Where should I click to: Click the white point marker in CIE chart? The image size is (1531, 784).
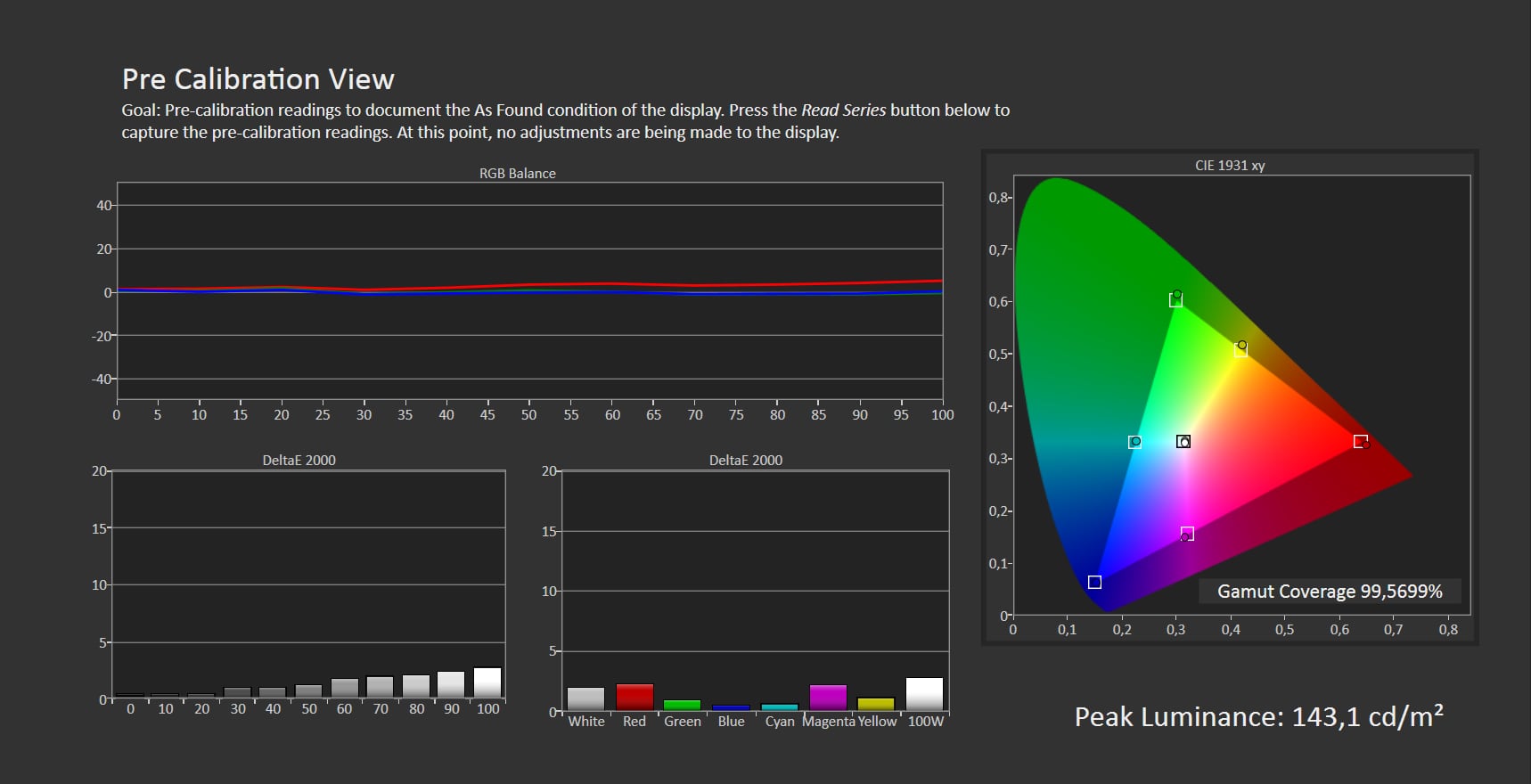click(1183, 442)
